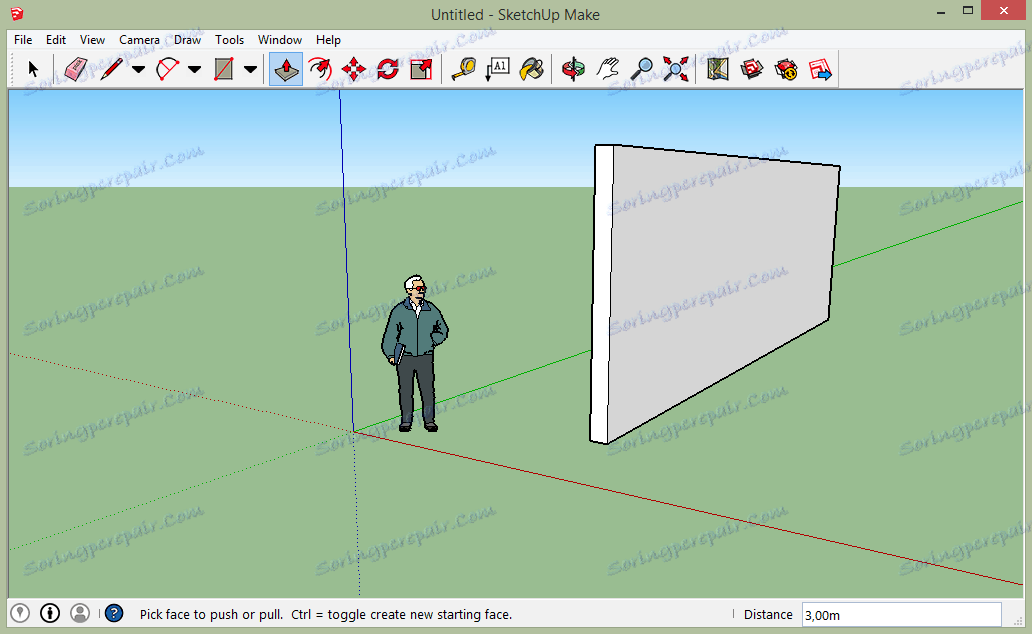Click the Tape Measure tool
The height and width of the screenshot is (634, 1032).
[463, 69]
